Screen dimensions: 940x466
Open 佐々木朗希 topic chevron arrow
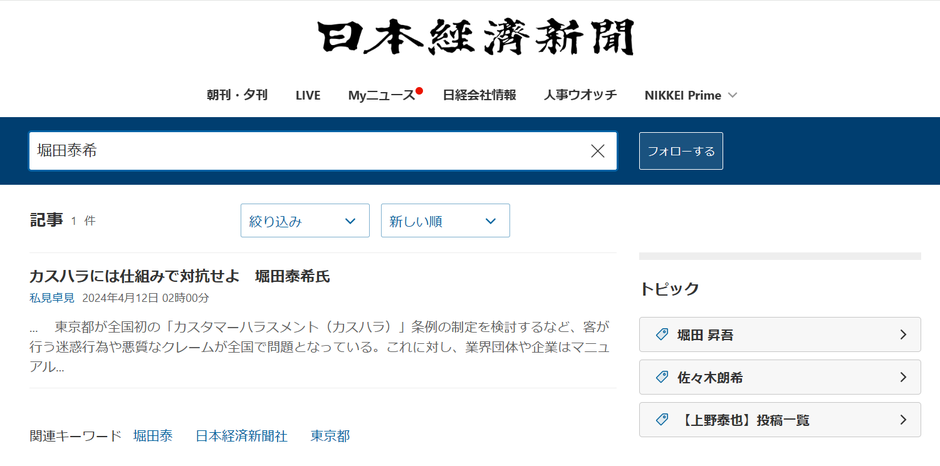[903, 377]
